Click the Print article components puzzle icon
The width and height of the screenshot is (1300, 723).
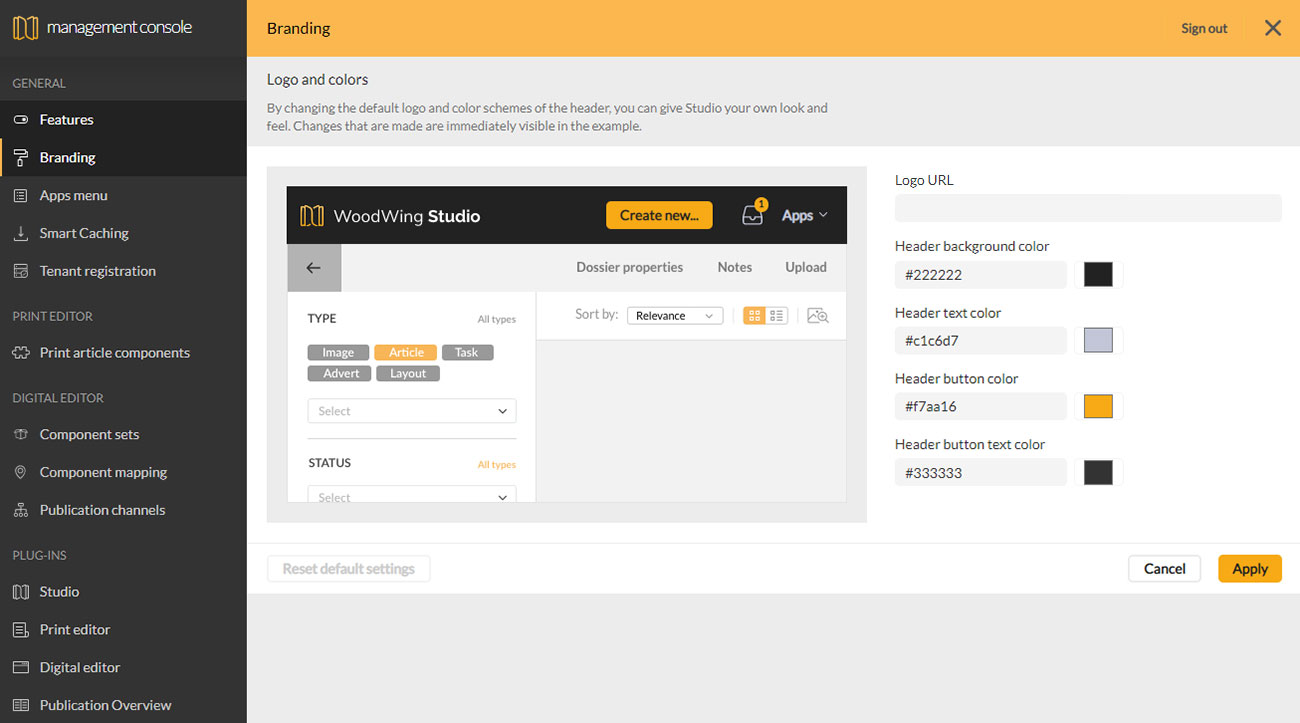20,353
